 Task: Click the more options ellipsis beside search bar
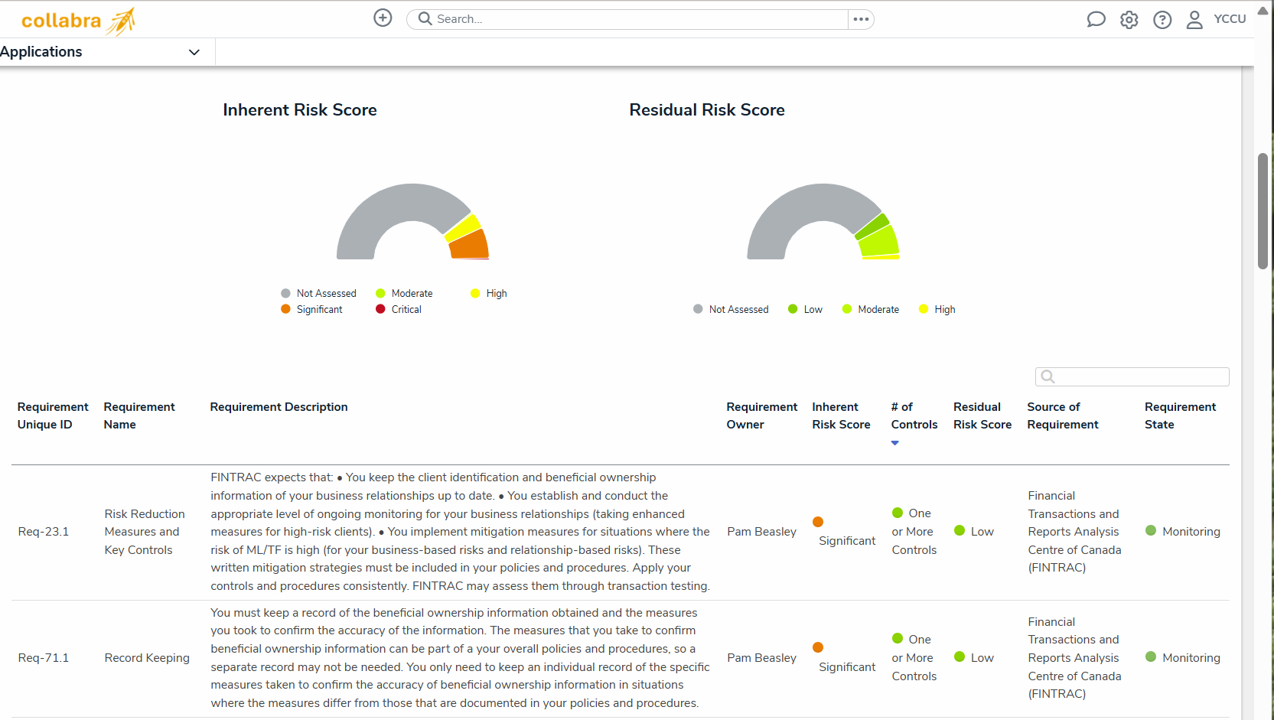click(861, 18)
